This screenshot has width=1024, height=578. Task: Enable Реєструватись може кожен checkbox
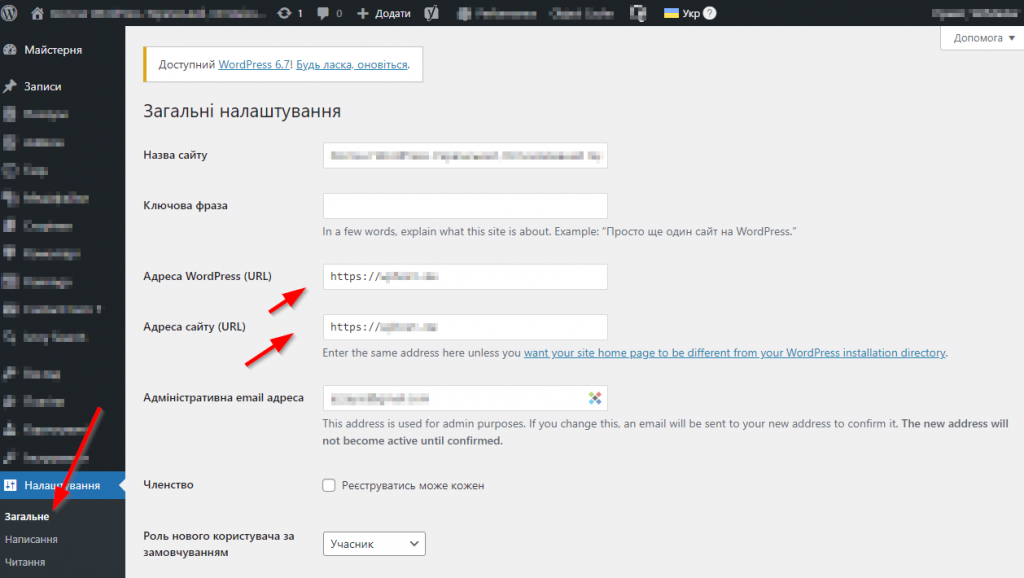[x=329, y=485]
